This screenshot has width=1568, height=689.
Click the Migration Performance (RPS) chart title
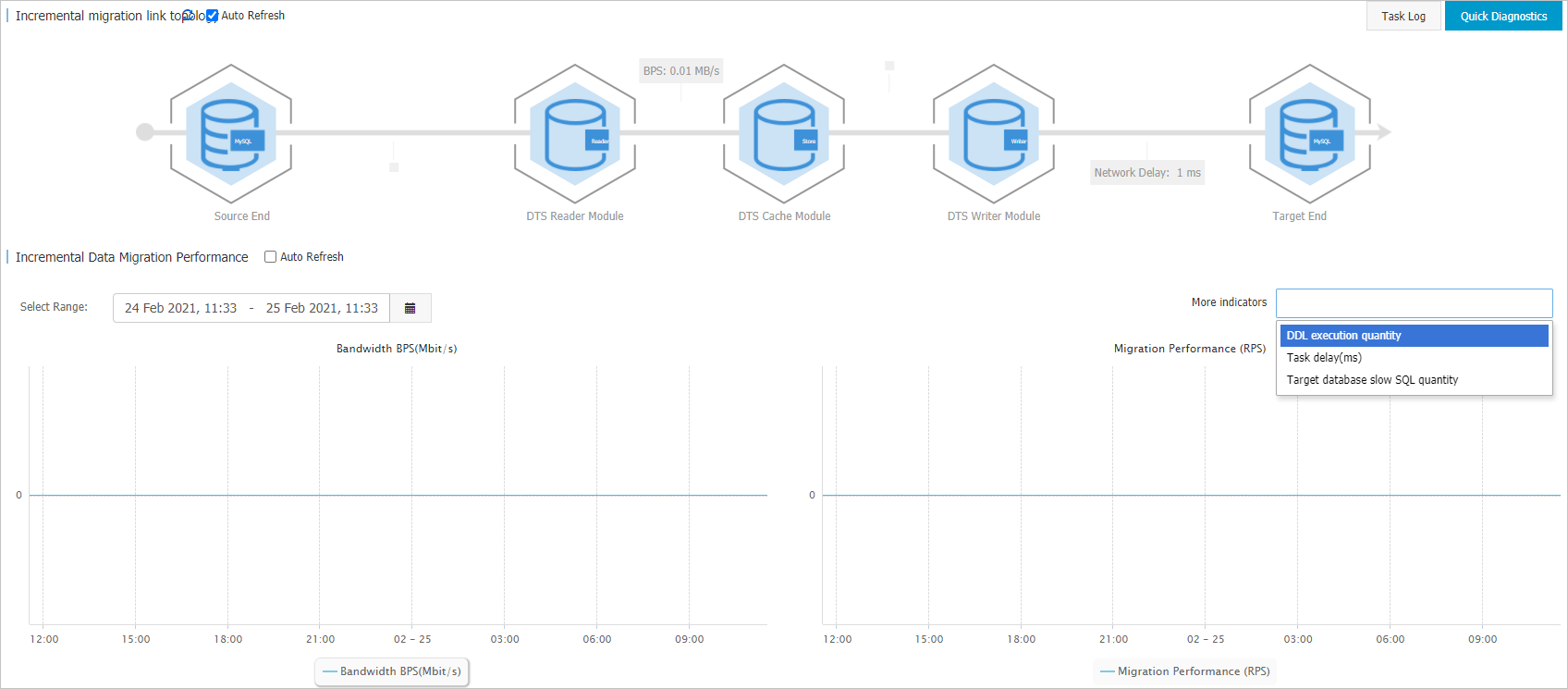coord(1190,349)
